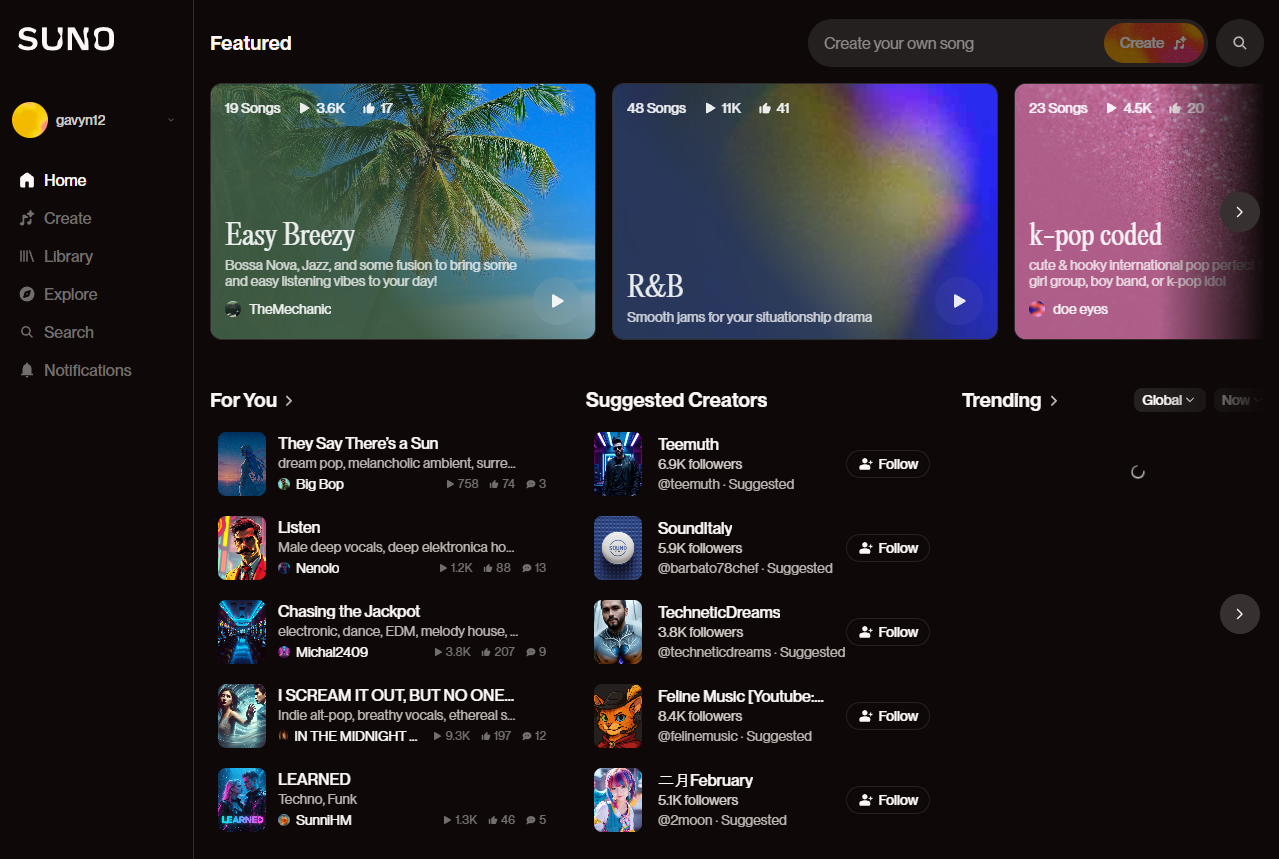Screen dimensions: 1279x859
Task: Click the like icon on LEARNED song
Action: (x=492, y=820)
